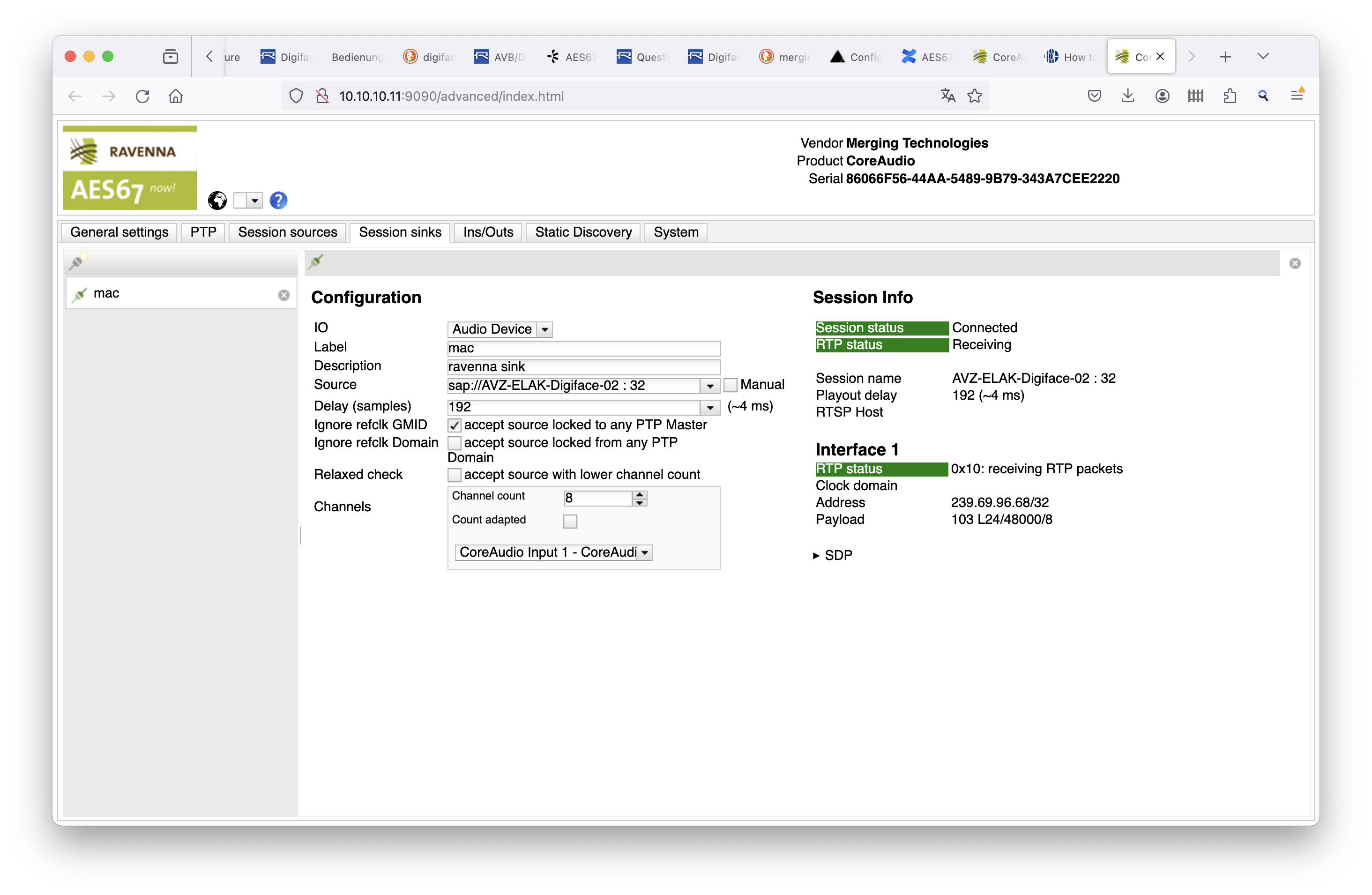Open the Delay samples dropdown arrow
Viewport: 1372px width, 895px height.
709,408
